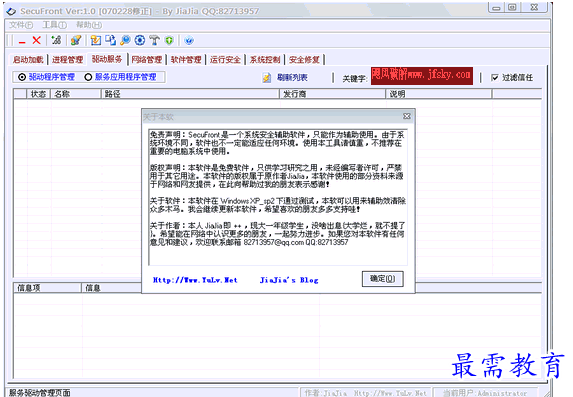Click the paintbrush cleanup toolbar icon
Viewport: 573px width, 397px height.
[x=76, y=40]
